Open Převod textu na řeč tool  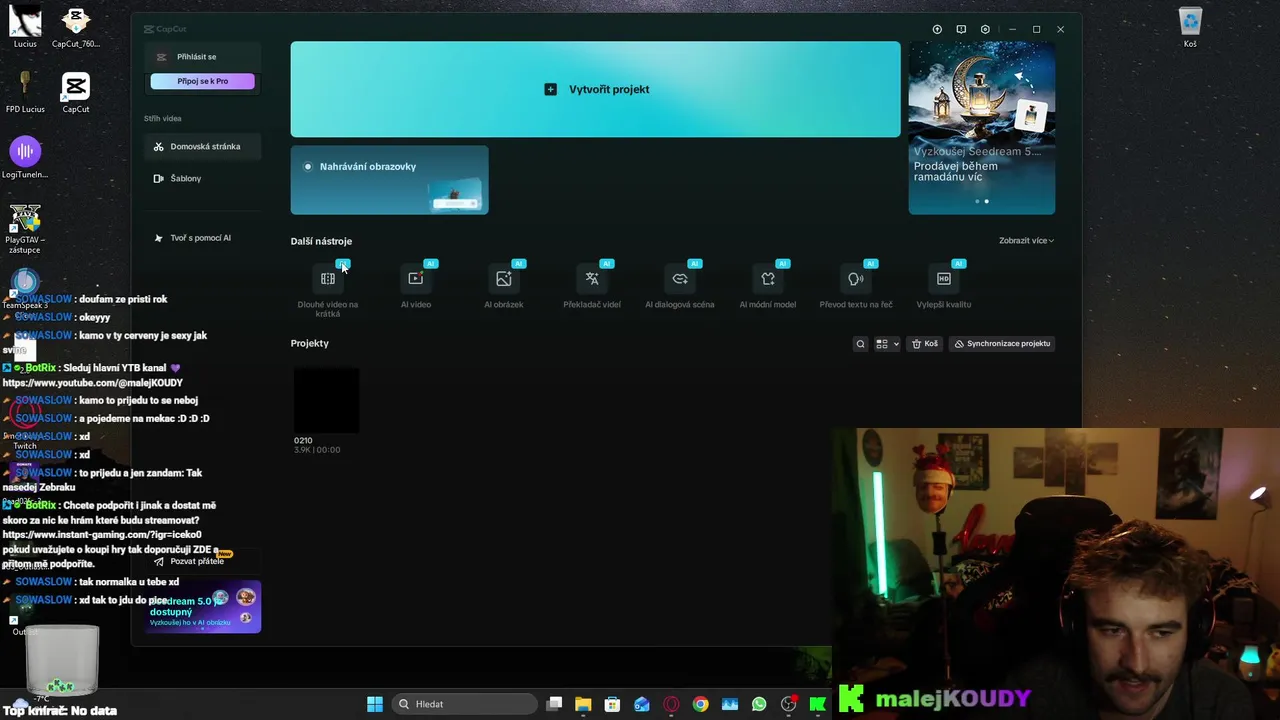click(856, 286)
